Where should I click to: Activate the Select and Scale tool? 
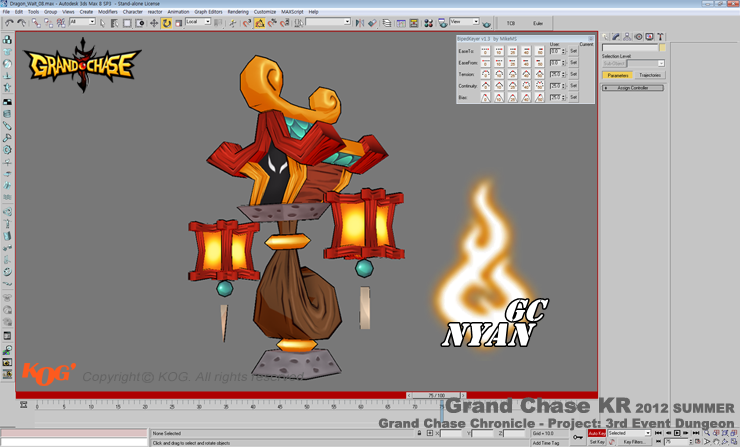point(179,23)
